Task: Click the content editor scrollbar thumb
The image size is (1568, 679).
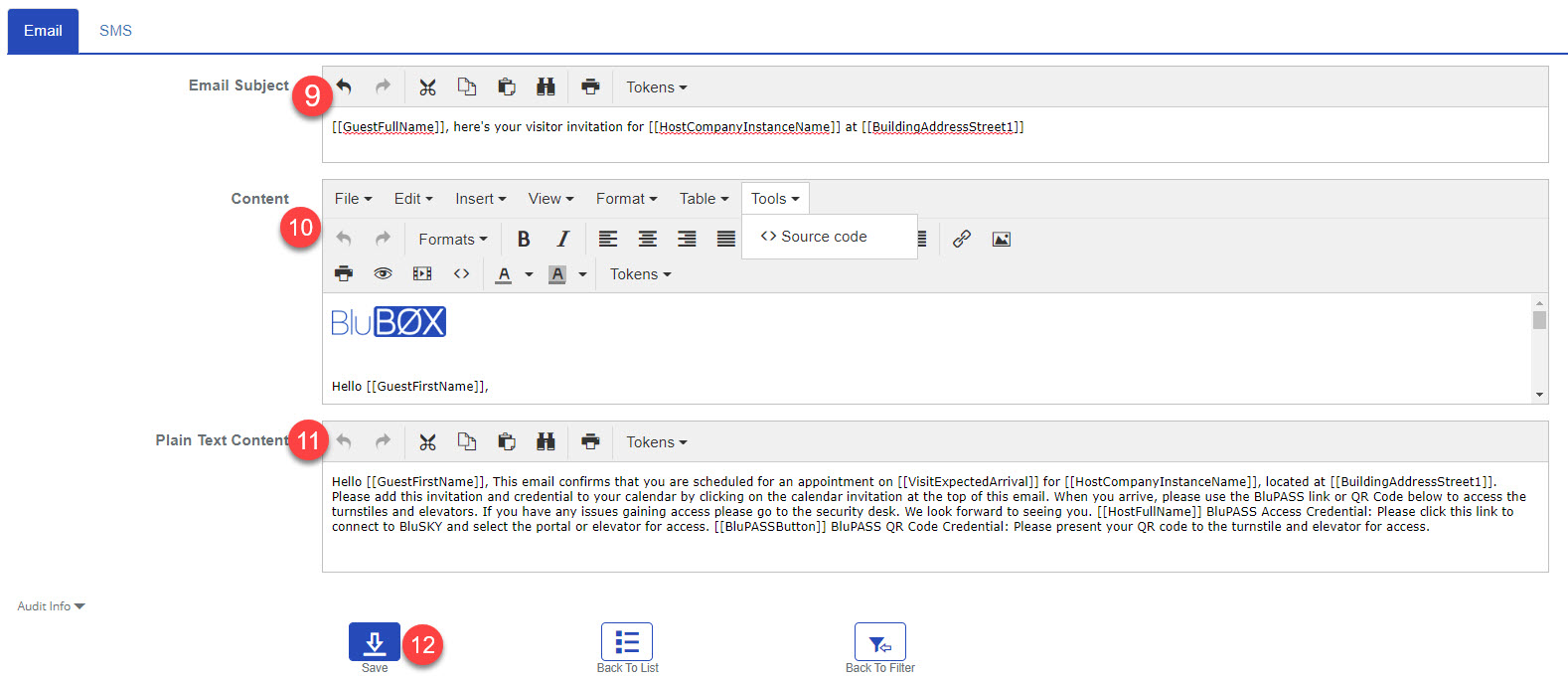Action: pos(1539,320)
